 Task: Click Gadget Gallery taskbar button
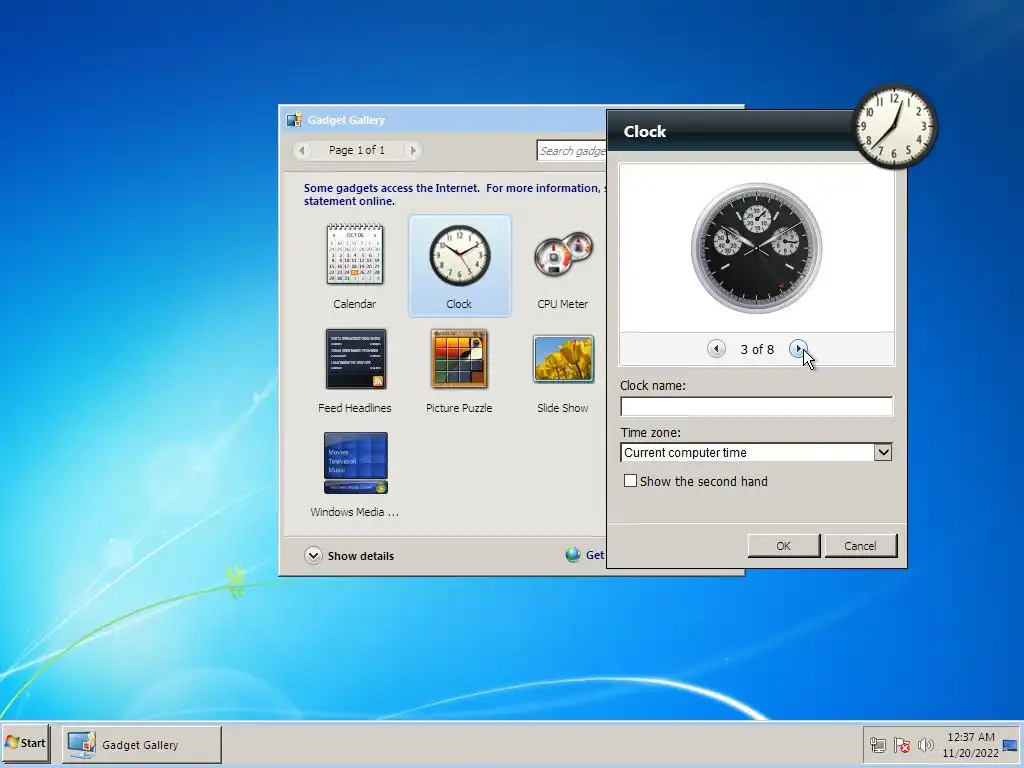point(142,744)
